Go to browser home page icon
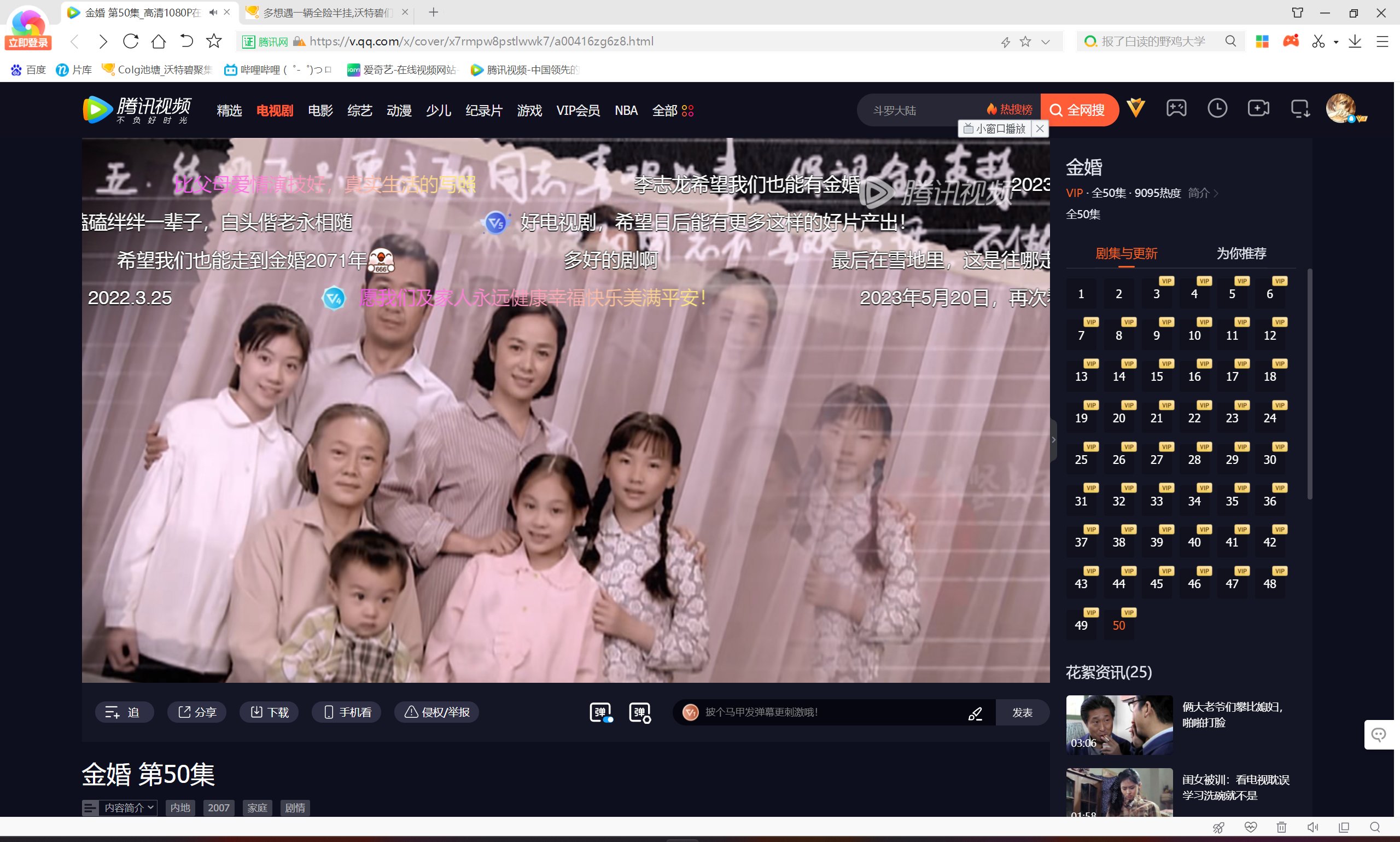 [x=159, y=41]
